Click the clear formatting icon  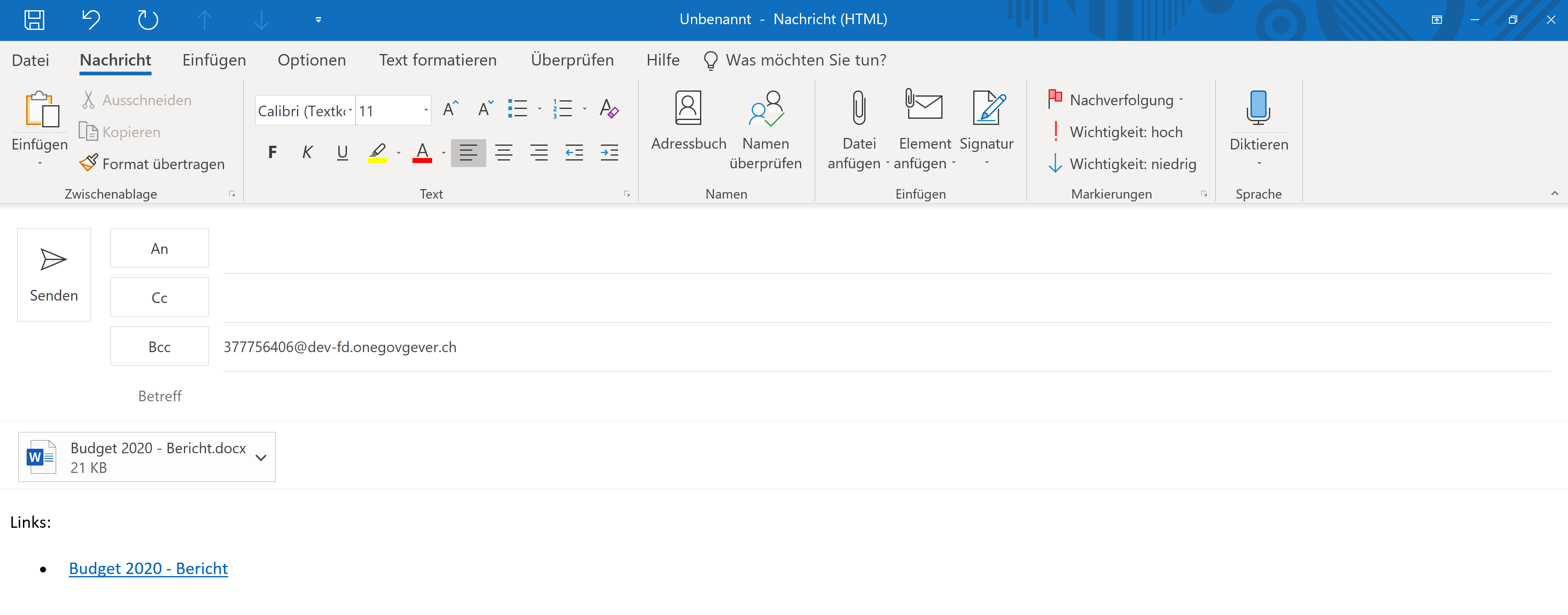tap(609, 109)
